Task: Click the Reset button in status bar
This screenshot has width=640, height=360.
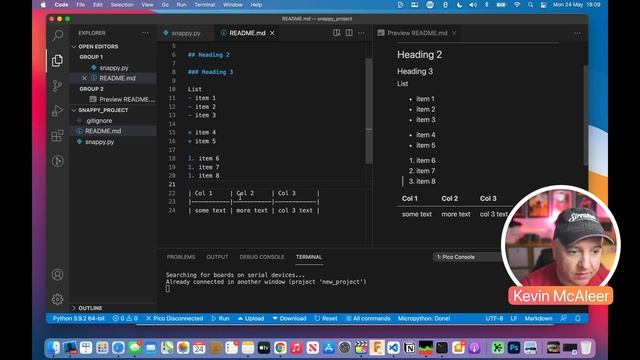Action: (326, 318)
